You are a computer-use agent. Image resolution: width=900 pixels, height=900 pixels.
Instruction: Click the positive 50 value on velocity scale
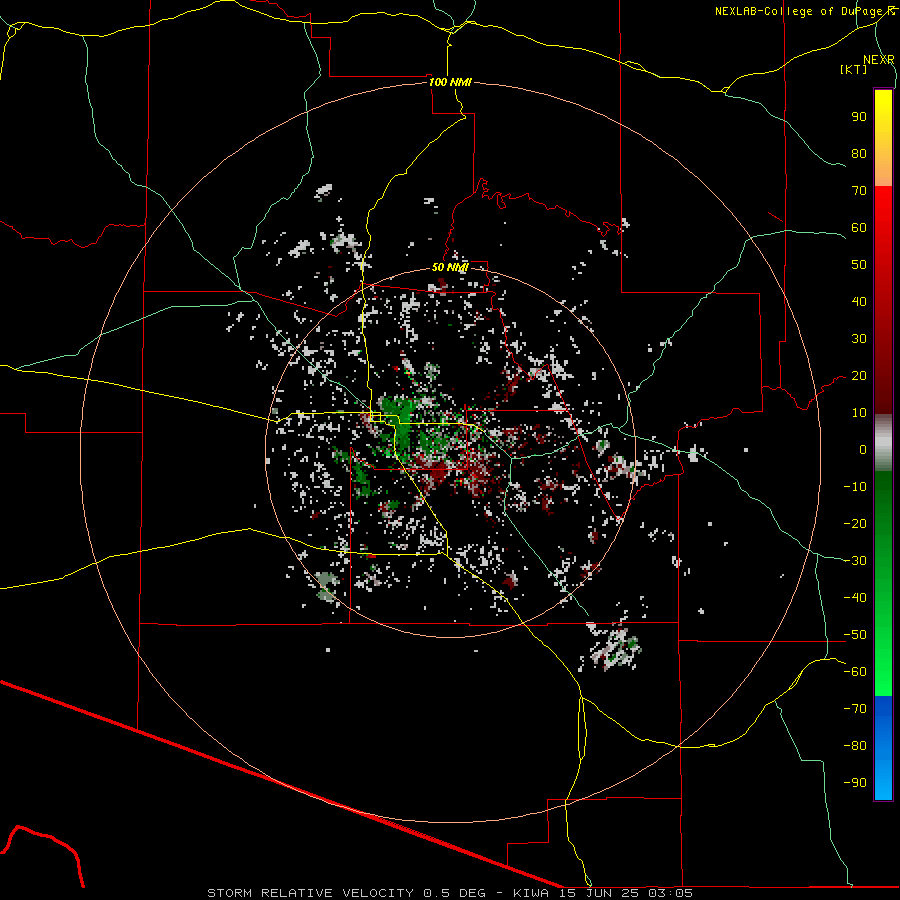point(859,265)
